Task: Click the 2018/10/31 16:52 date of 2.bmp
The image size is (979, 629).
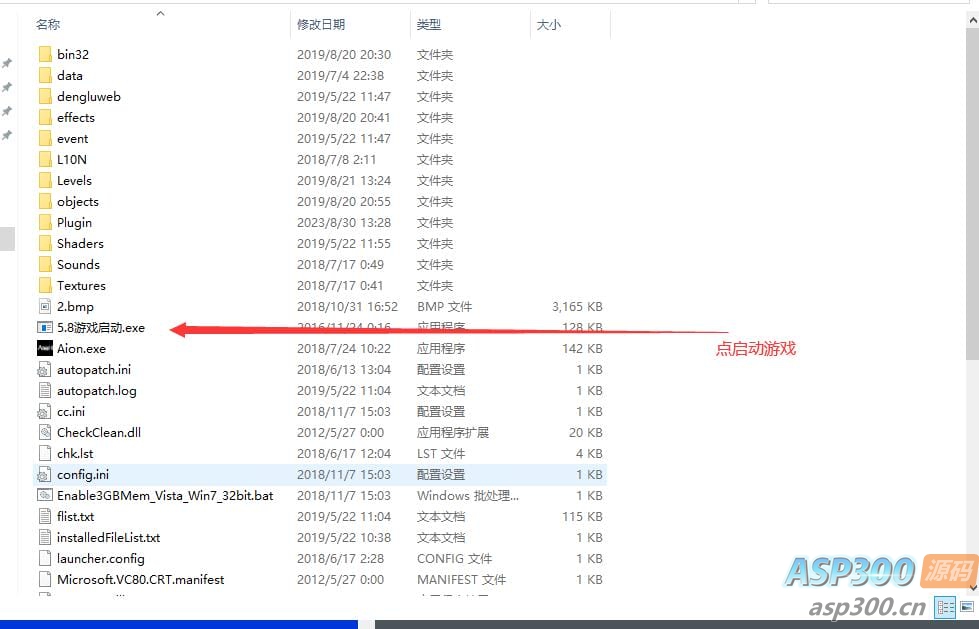Action: point(347,307)
